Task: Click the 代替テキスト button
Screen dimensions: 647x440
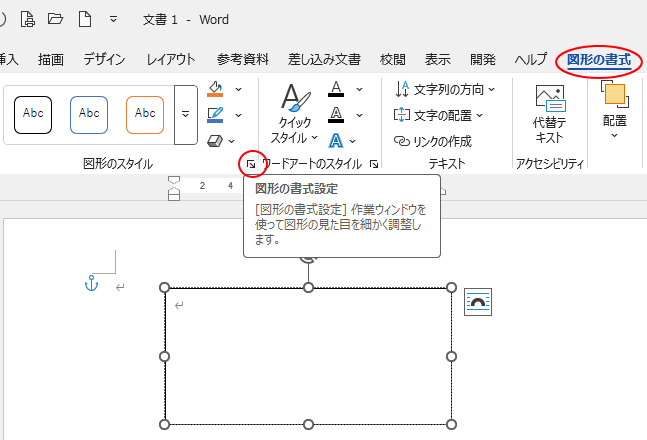Action: point(550,114)
